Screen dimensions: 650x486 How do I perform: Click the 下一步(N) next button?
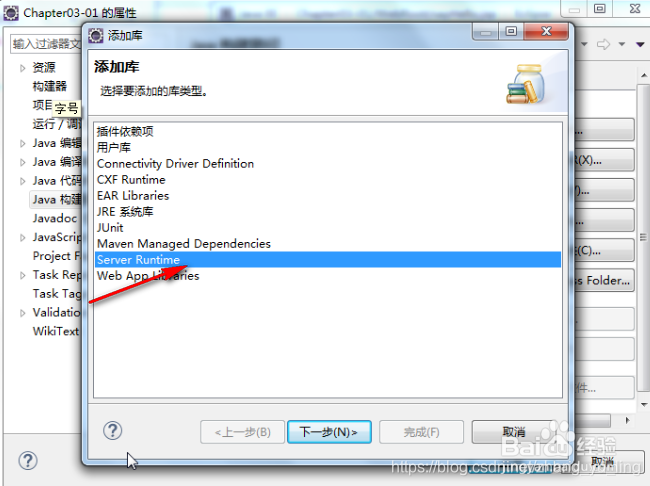coord(329,432)
